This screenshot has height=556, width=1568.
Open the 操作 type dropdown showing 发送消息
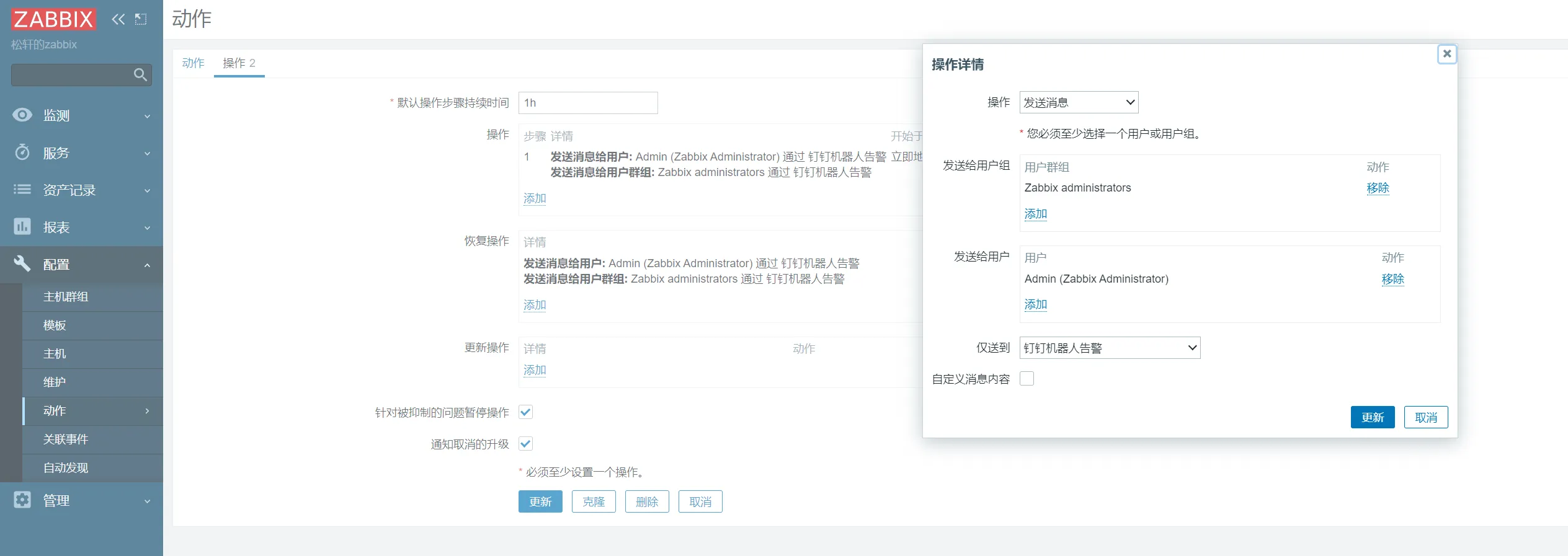1079,102
